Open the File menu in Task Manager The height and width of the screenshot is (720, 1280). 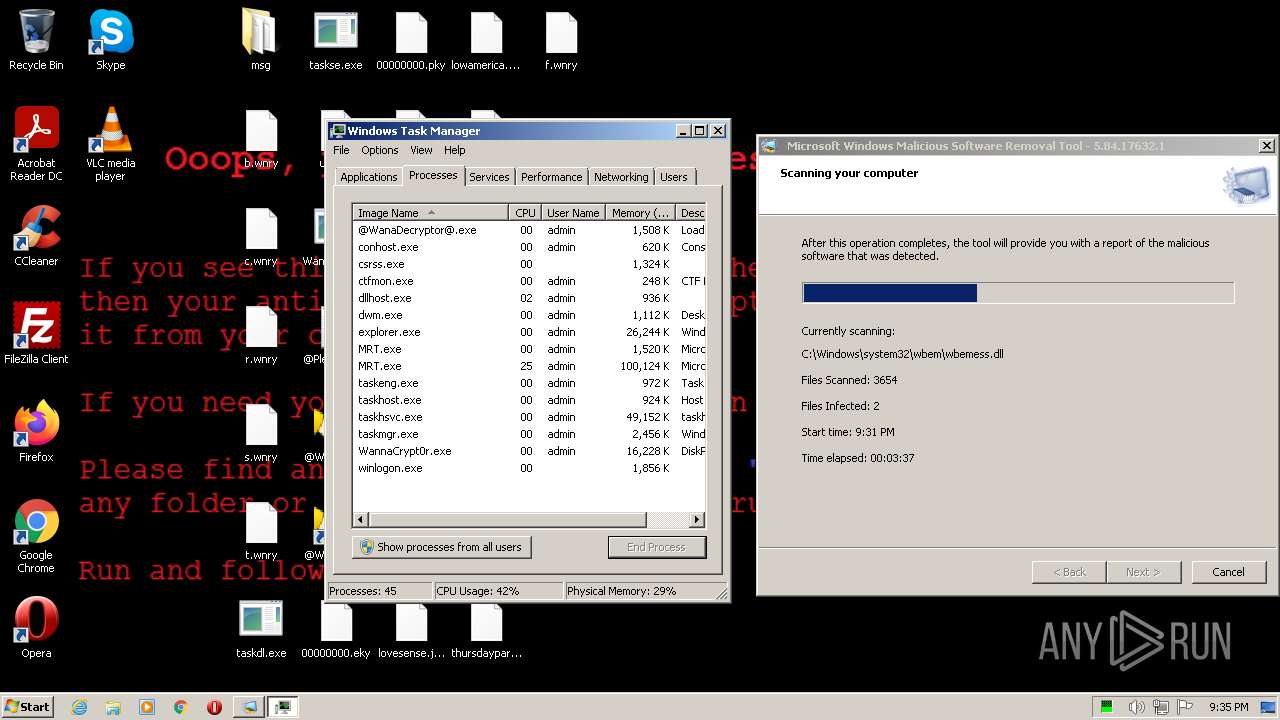tap(341, 150)
